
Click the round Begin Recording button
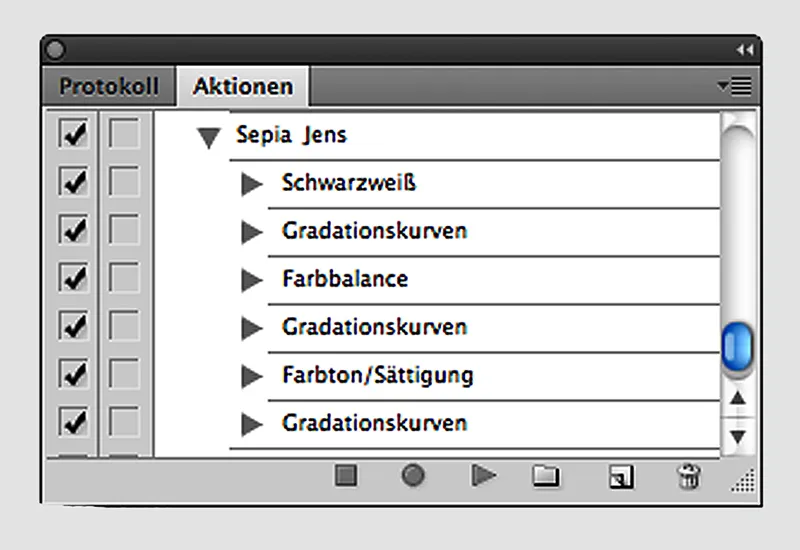tap(413, 476)
